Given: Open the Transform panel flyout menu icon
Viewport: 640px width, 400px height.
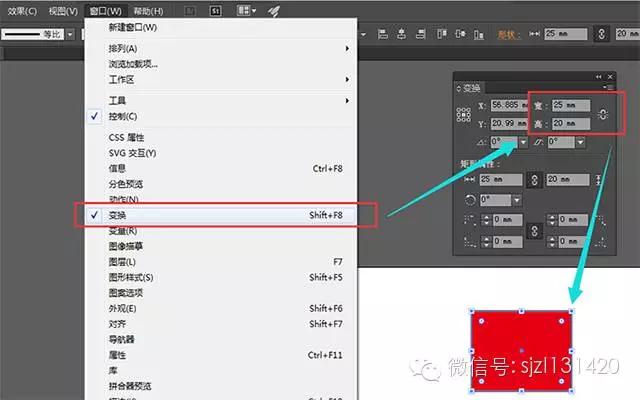Looking at the screenshot, I should pos(609,87).
